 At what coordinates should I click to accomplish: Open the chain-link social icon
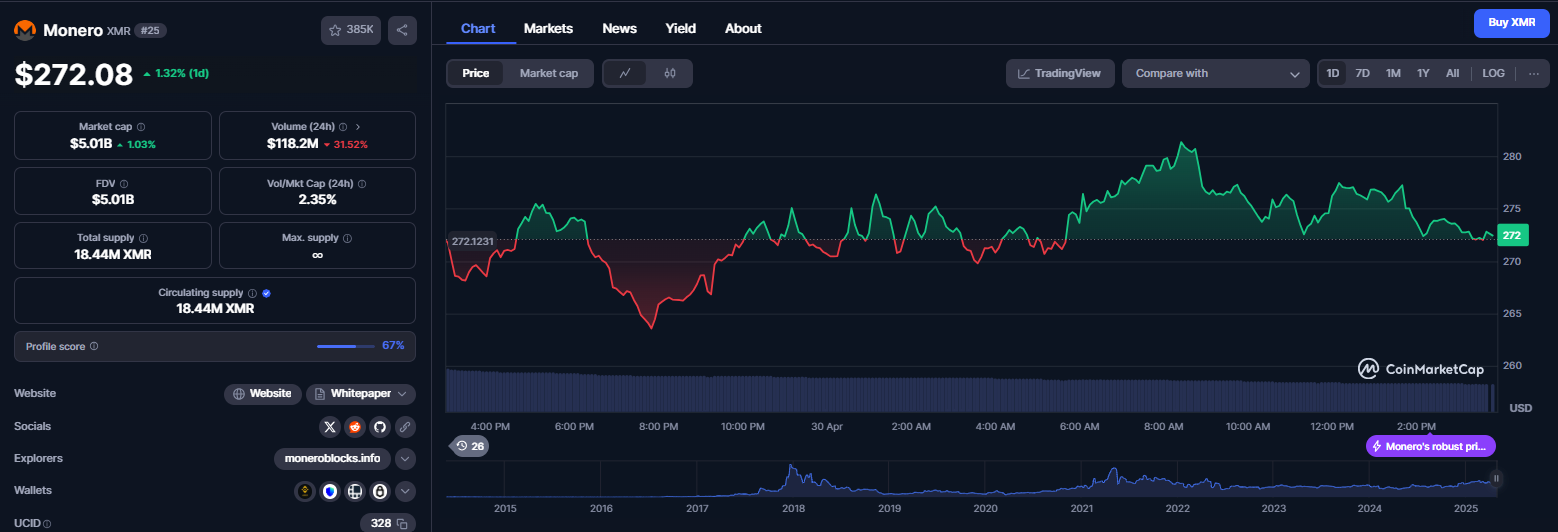(x=405, y=426)
